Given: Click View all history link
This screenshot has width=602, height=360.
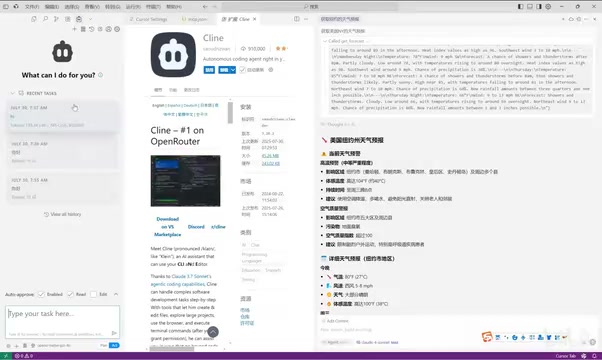Looking at the screenshot, I should 63,214.
